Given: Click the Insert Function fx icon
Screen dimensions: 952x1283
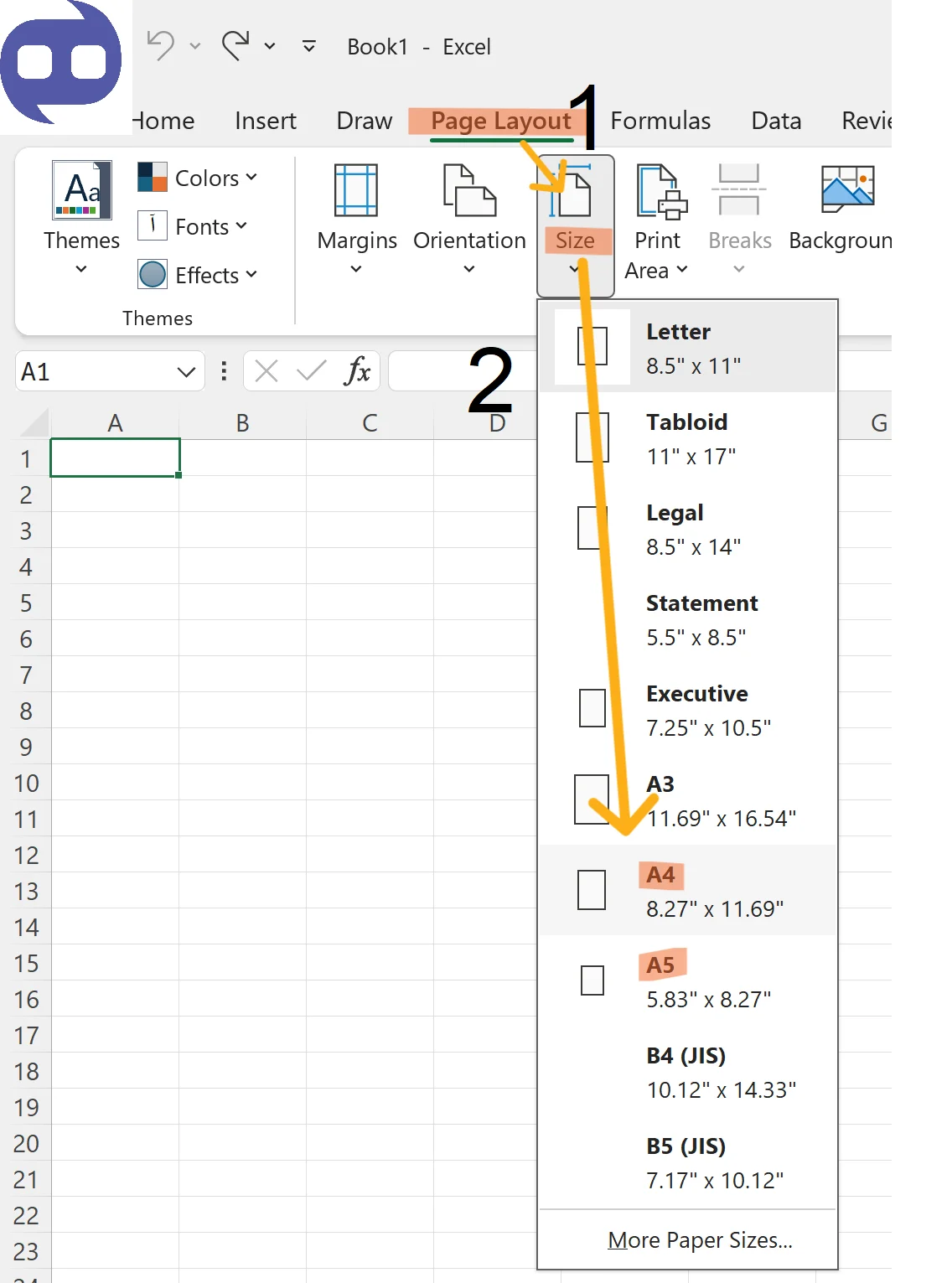Looking at the screenshot, I should (357, 370).
